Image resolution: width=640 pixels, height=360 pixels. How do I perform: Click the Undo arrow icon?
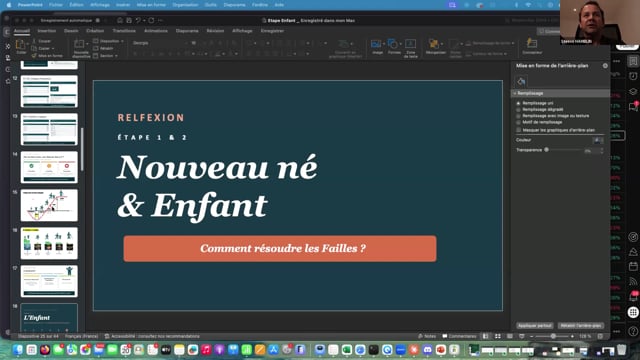138,20
